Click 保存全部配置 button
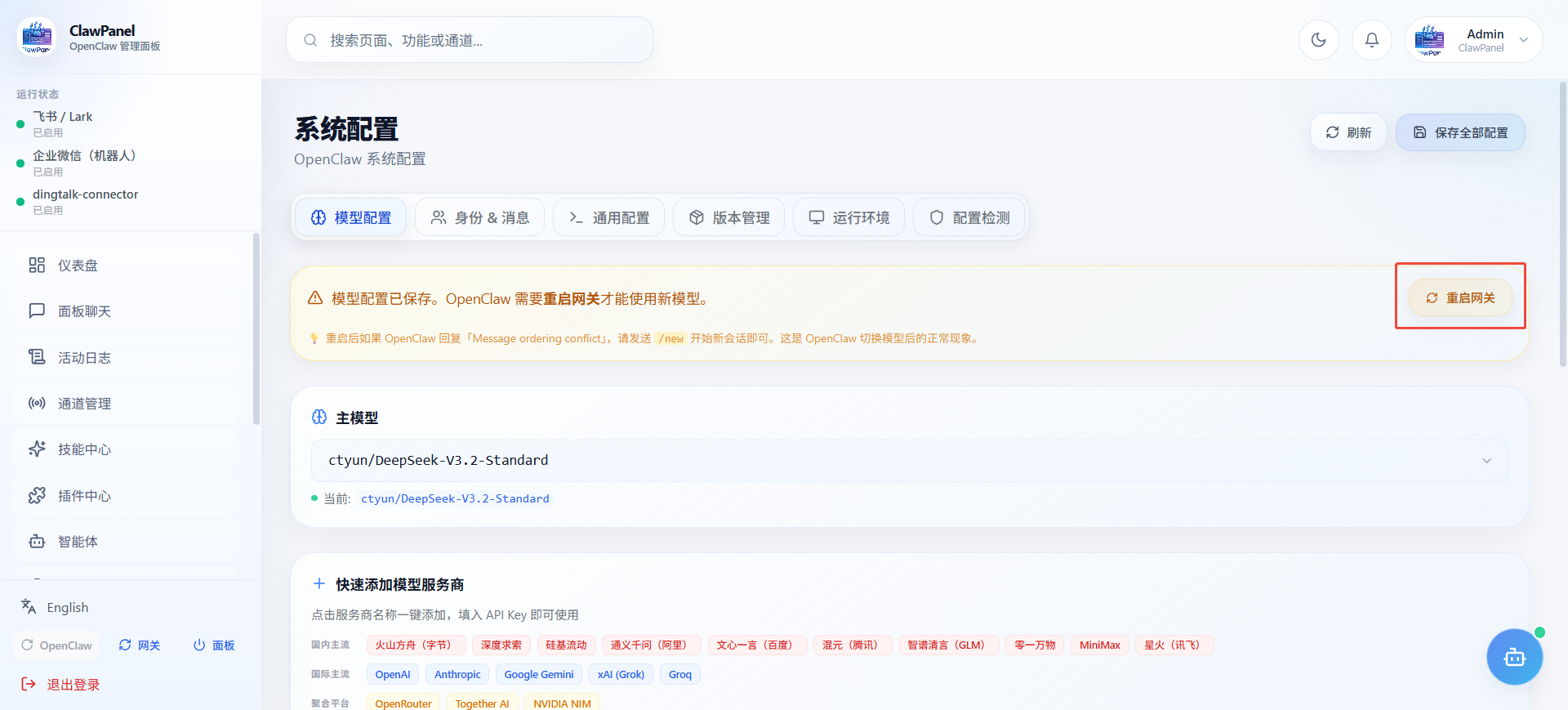The width and height of the screenshot is (1568, 710). point(1460,132)
